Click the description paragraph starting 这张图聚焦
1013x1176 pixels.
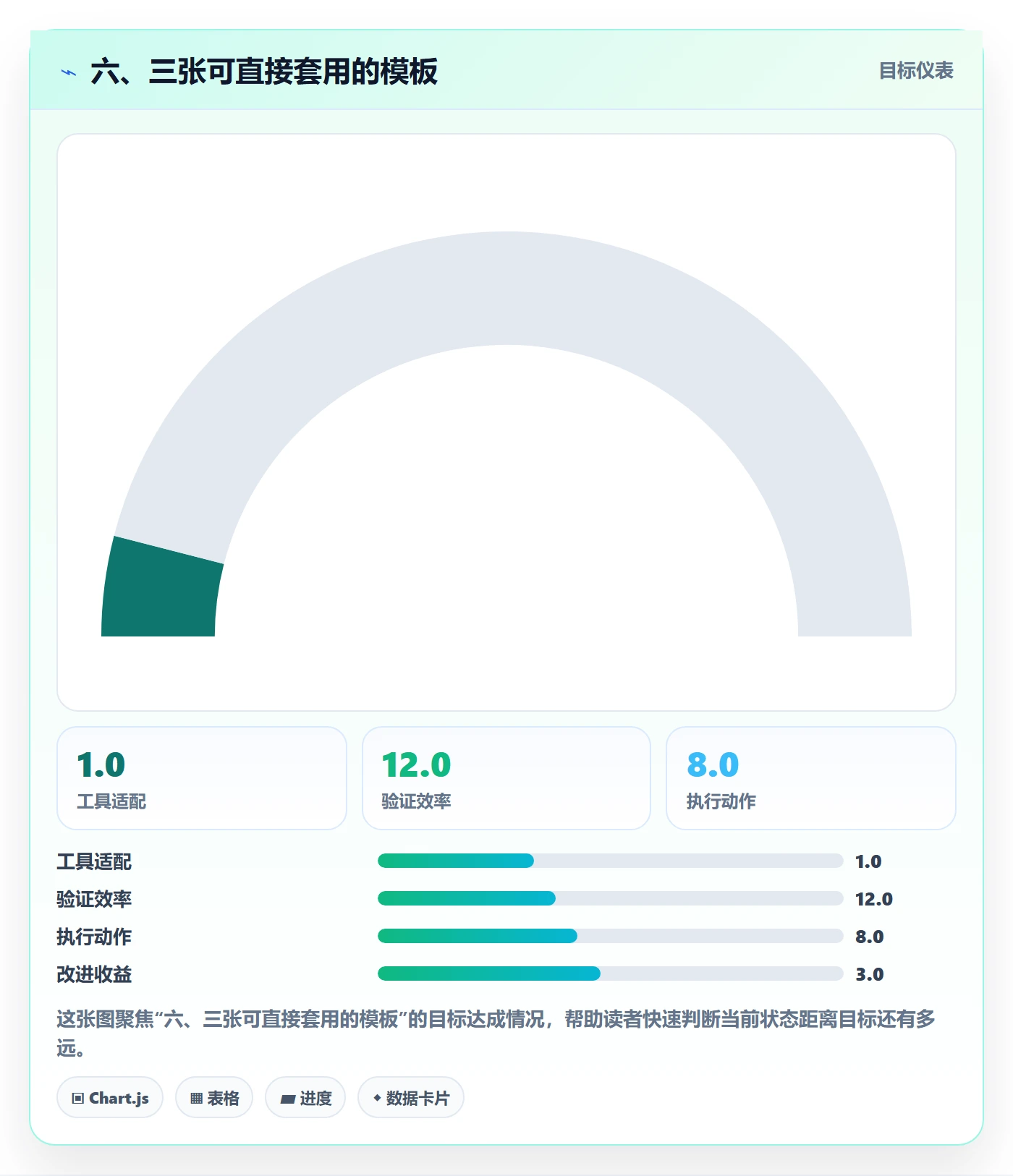click(496, 1034)
